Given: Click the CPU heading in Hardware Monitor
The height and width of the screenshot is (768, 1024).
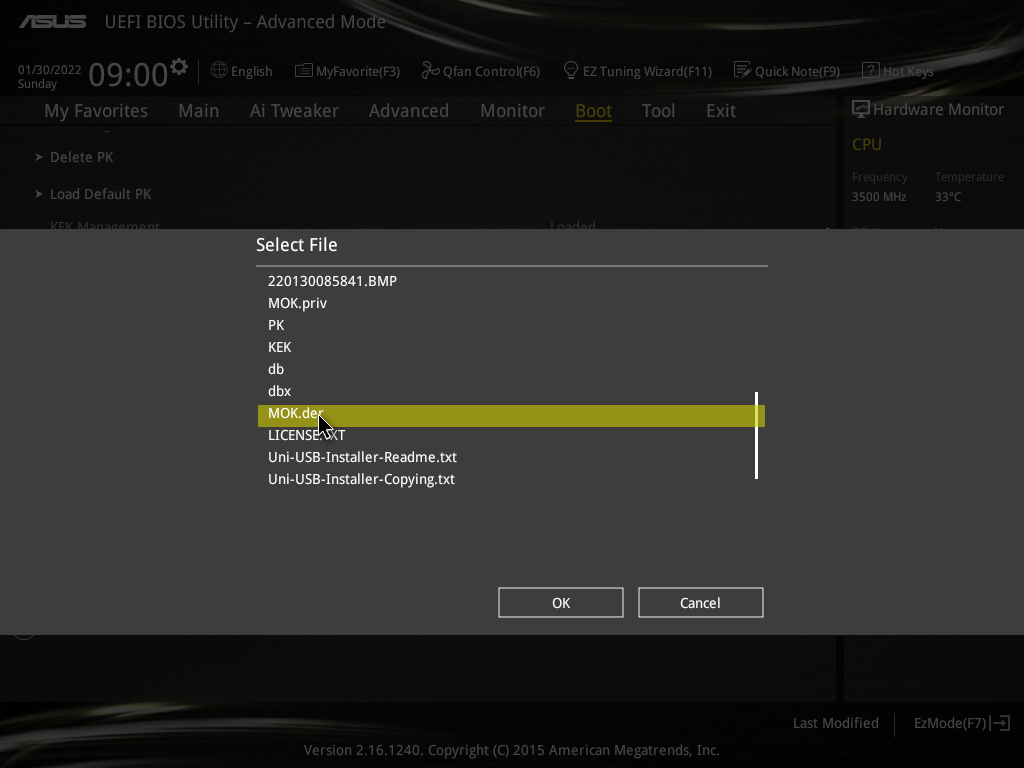Looking at the screenshot, I should pyautogui.click(x=867, y=144).
